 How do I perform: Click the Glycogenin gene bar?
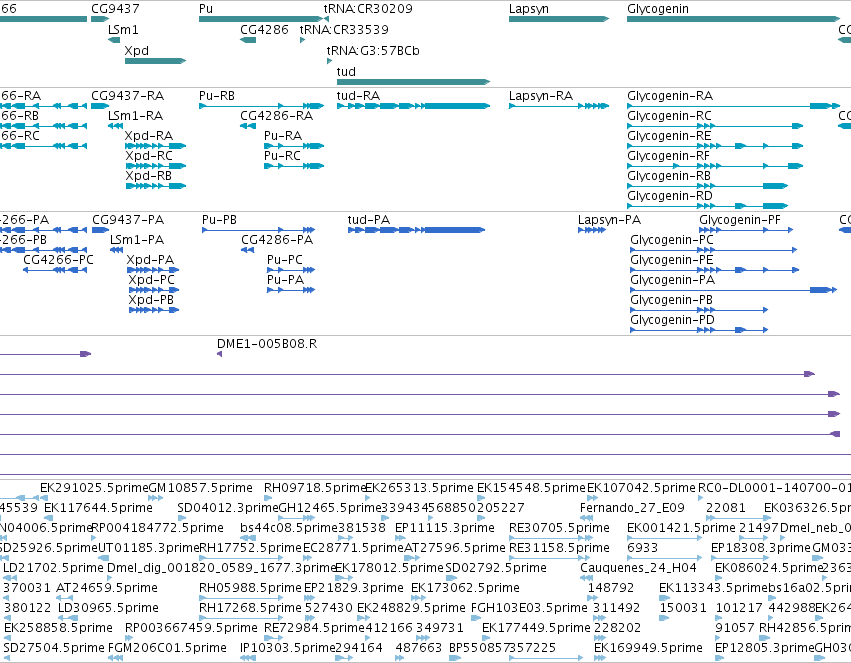pos(734,19)
